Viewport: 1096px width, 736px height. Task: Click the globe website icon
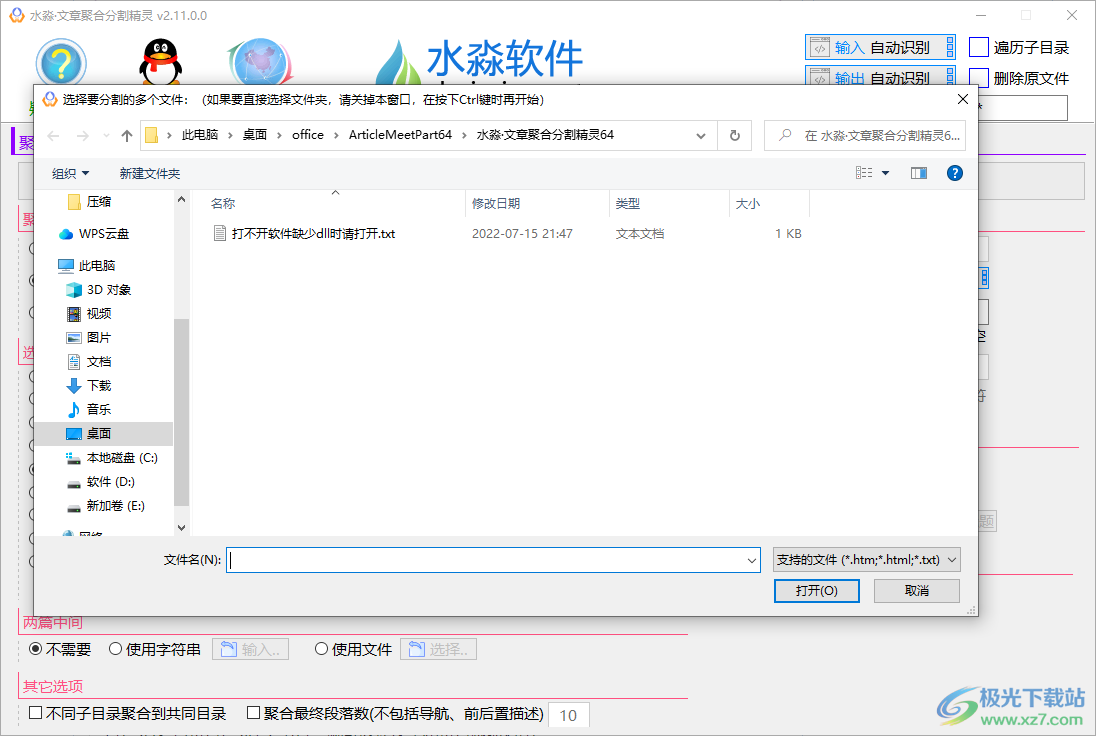pyautogui.click(x=260, y=62)
